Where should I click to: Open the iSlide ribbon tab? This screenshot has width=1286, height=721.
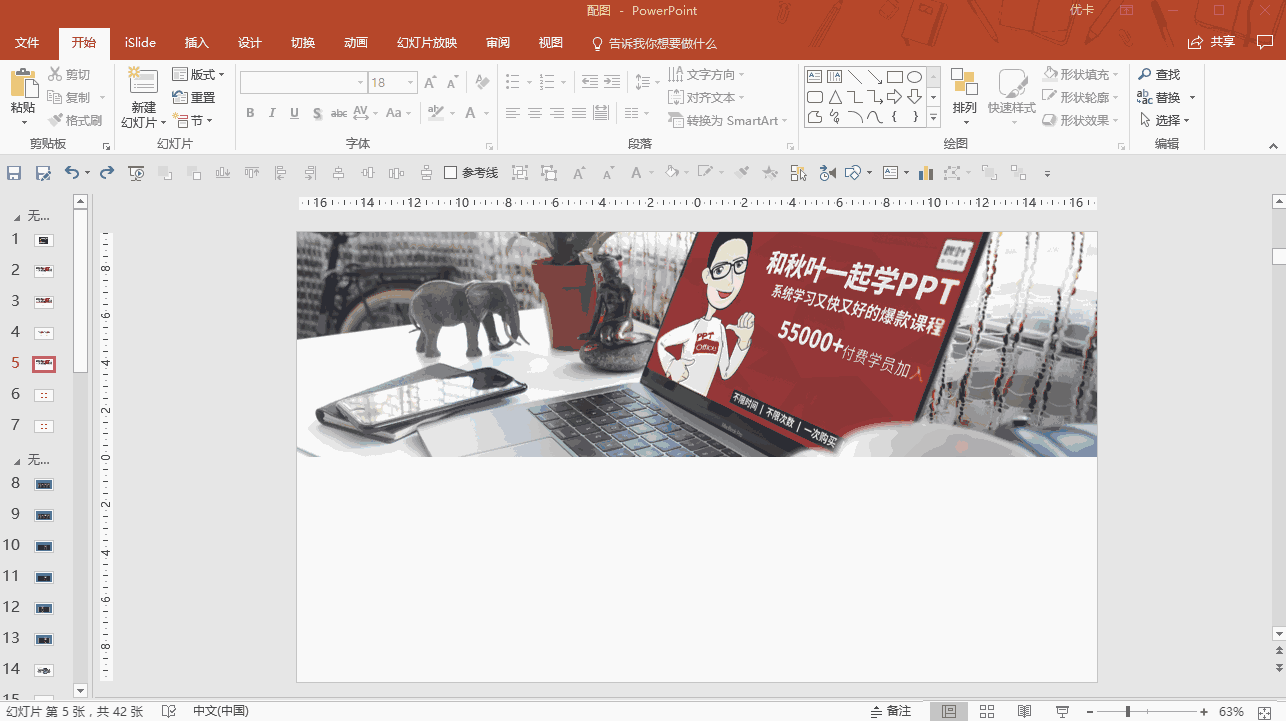pyautogui.click(x=140, y=43)
